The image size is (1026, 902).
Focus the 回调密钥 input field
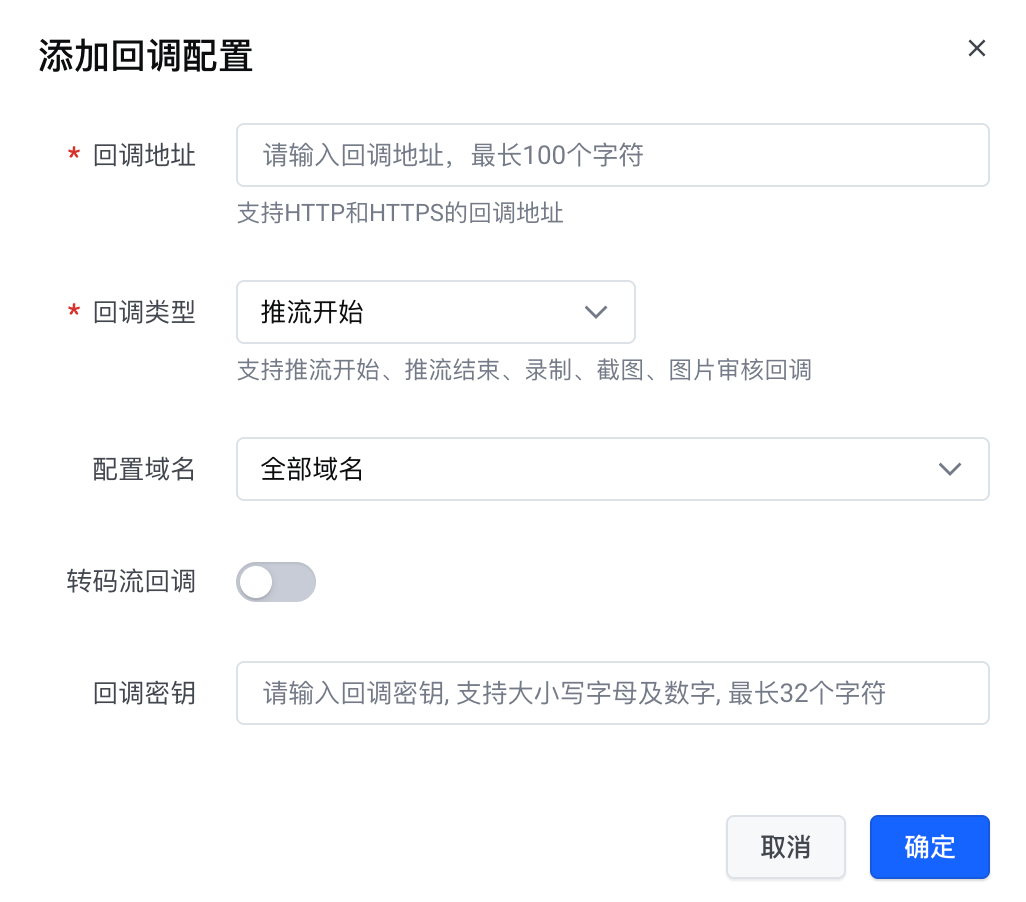[x=612, y=693]
